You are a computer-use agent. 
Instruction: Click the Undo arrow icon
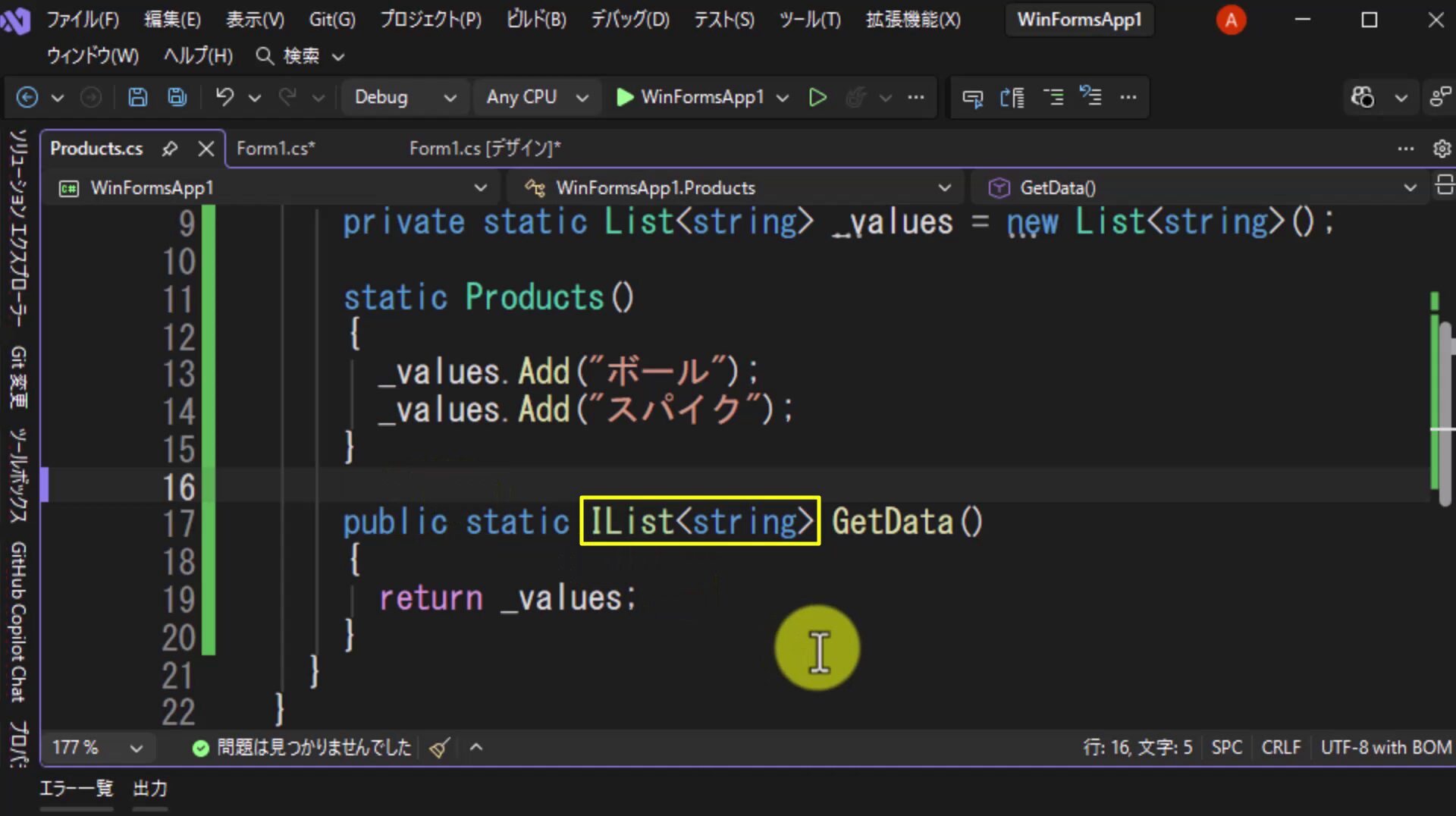pyautogui.click(x=224, y=97)
